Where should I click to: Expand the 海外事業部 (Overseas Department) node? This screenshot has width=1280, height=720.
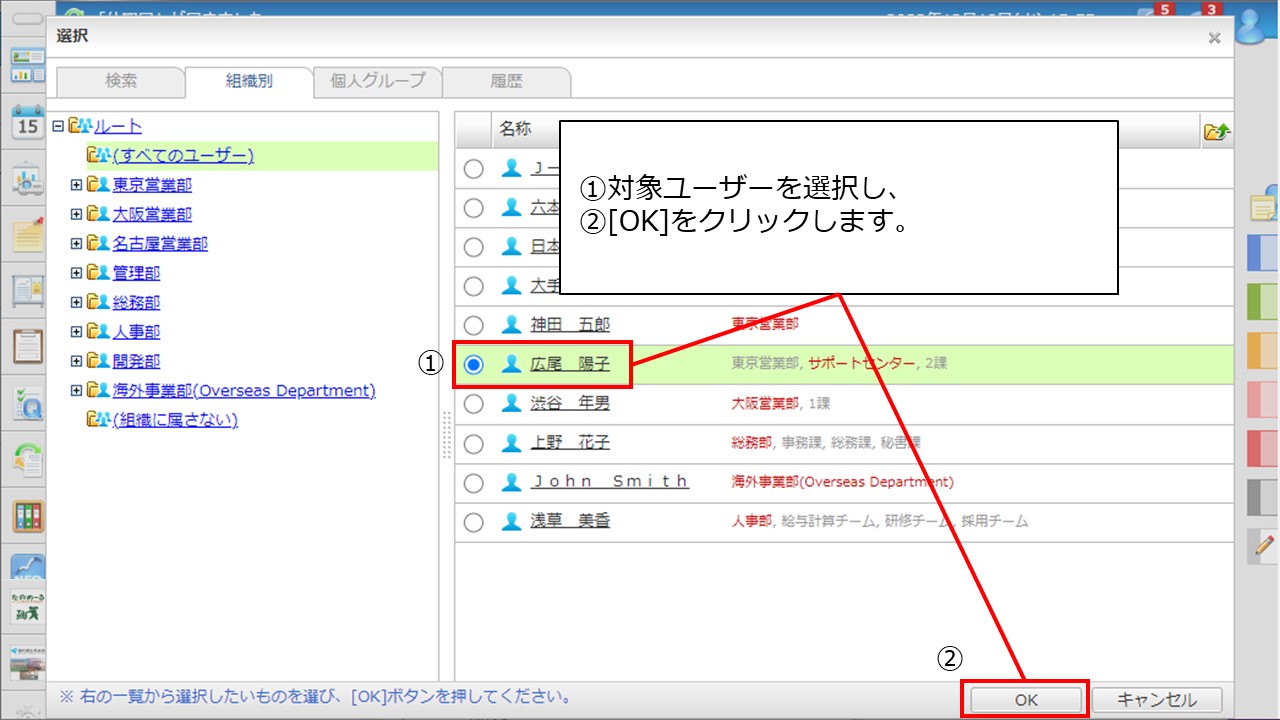[76, 391]
